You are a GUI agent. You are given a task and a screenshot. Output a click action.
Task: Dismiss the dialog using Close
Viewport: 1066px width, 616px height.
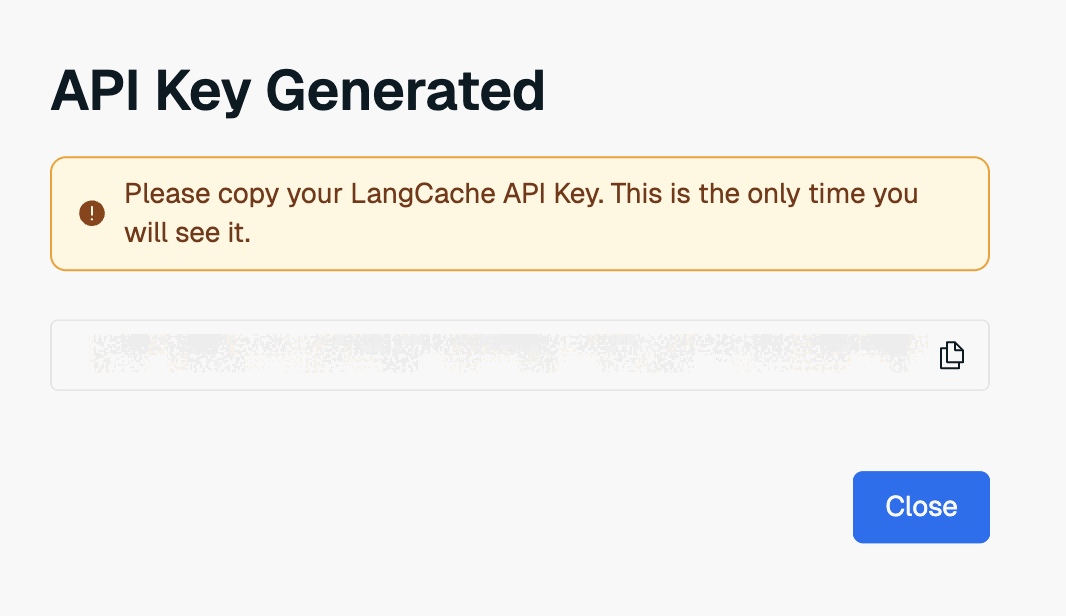[x=920, y=507]
